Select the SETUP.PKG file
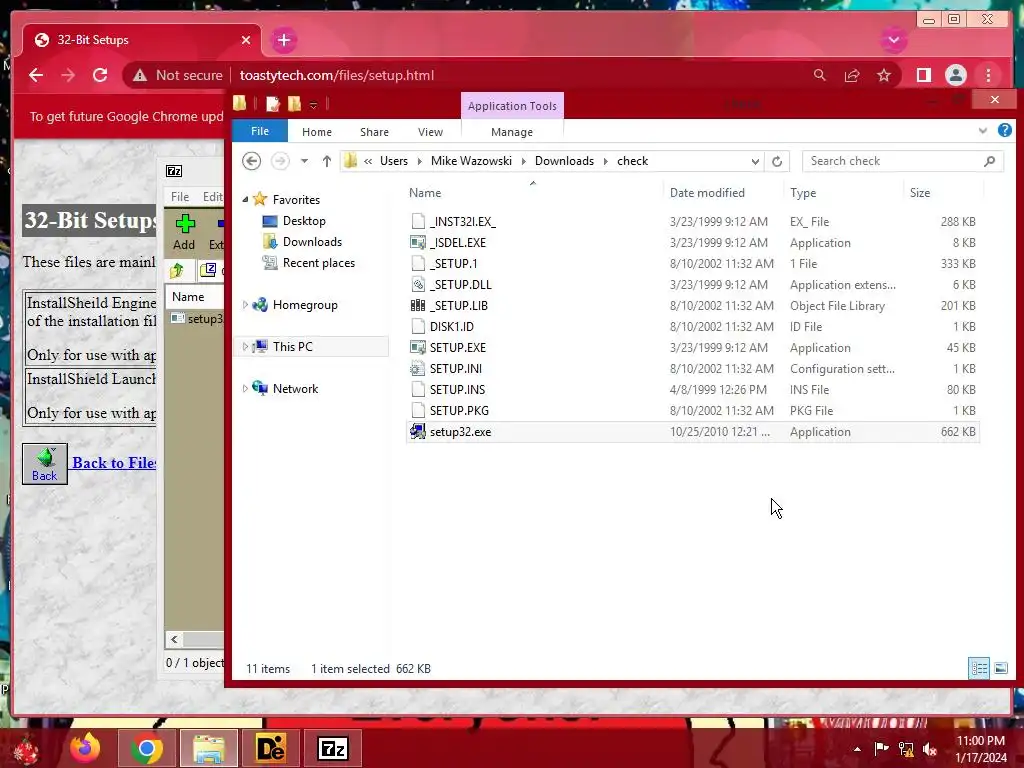 click(459, 411)
